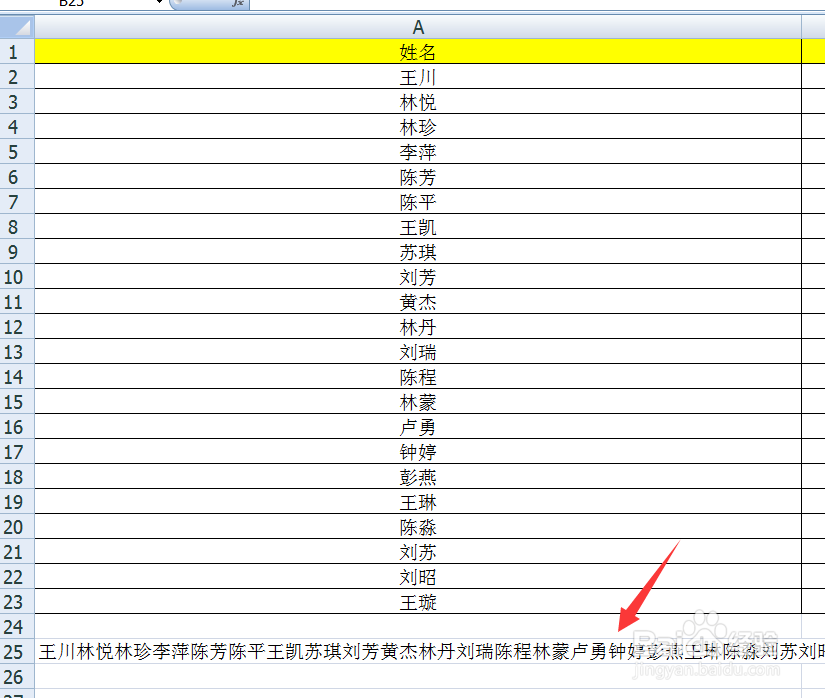825x698 pixels.
Task: Click cell containing 王琳
Action: coord(418,501)
